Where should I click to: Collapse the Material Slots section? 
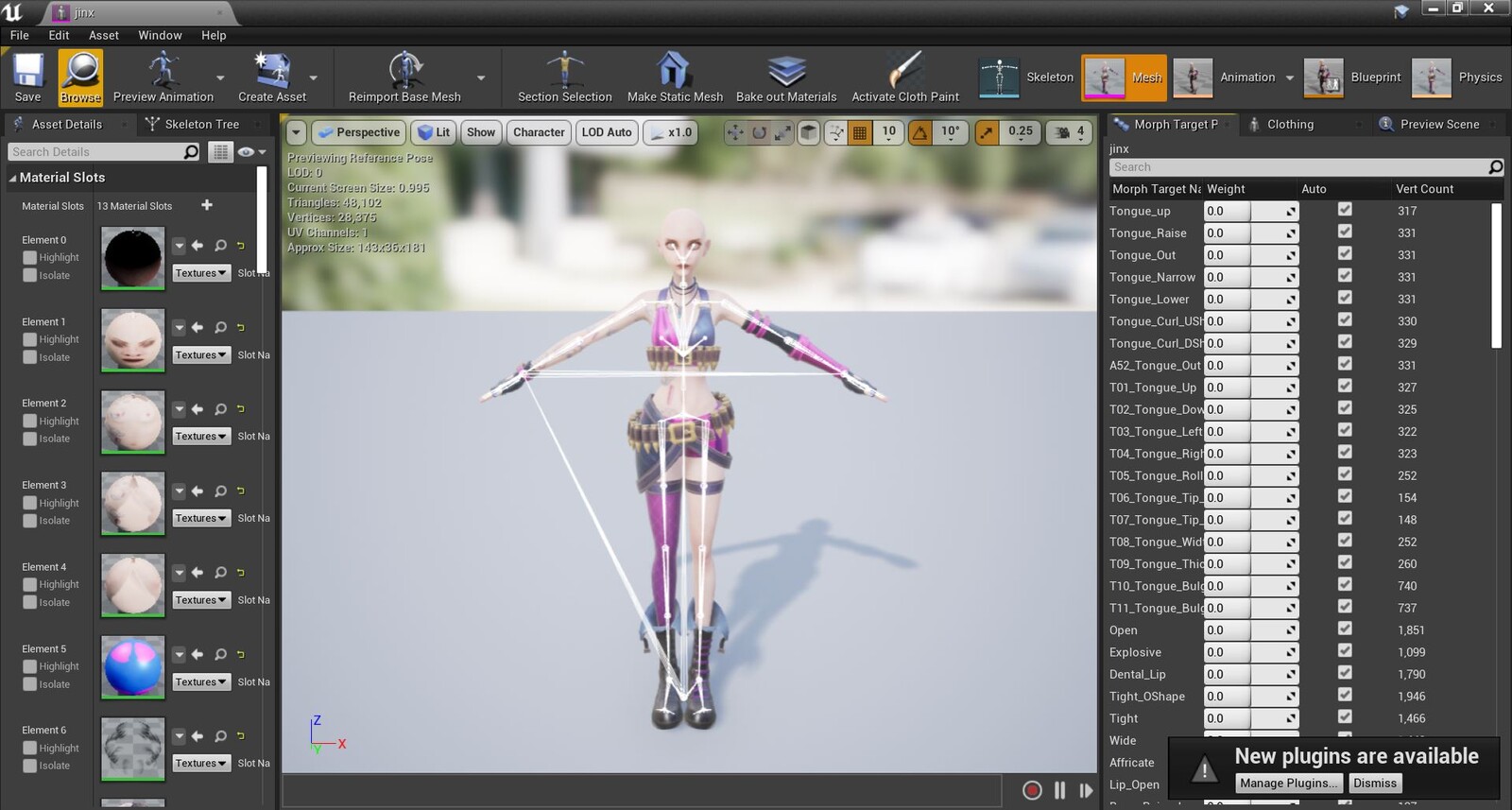[13, 178]
